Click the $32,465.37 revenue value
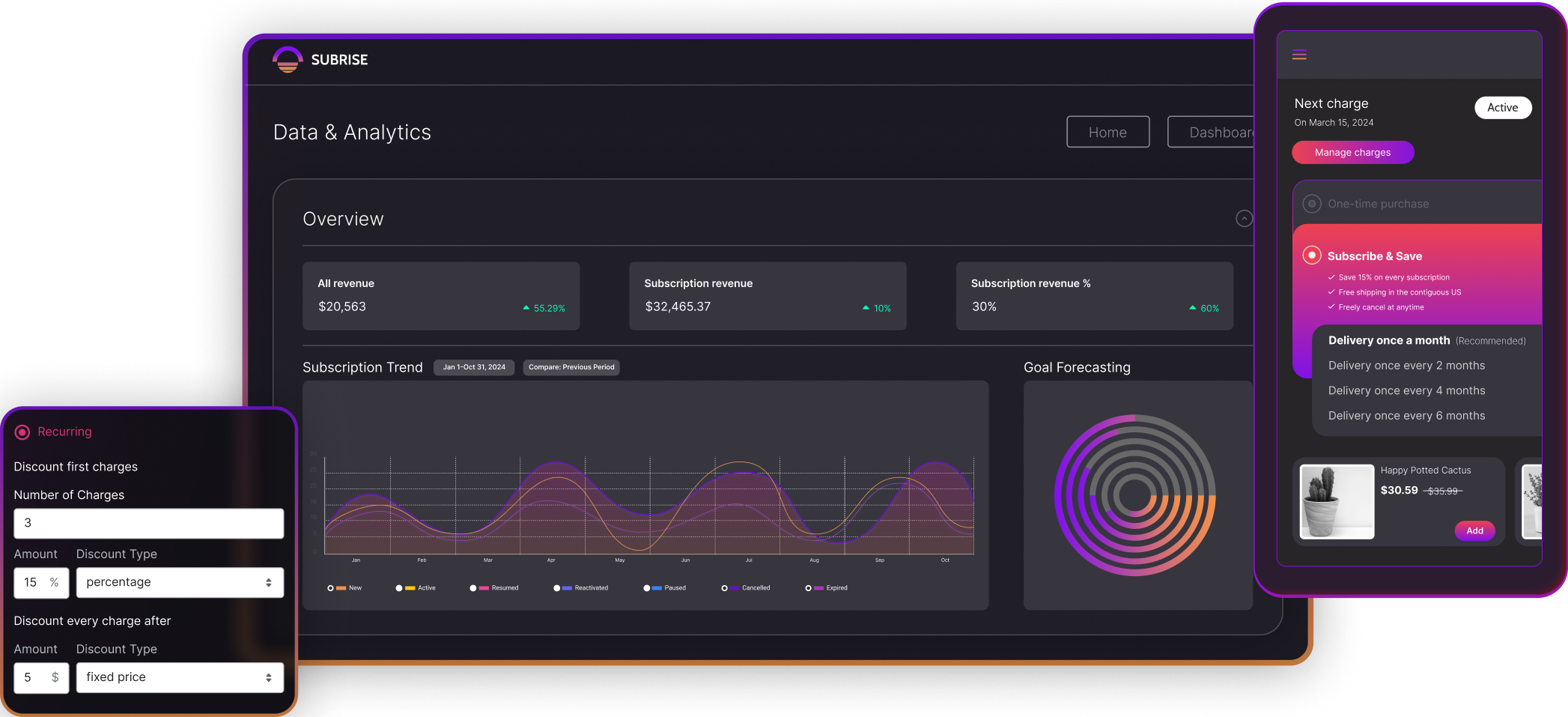This screenshot has width=1568, height=717. (678, 306)
